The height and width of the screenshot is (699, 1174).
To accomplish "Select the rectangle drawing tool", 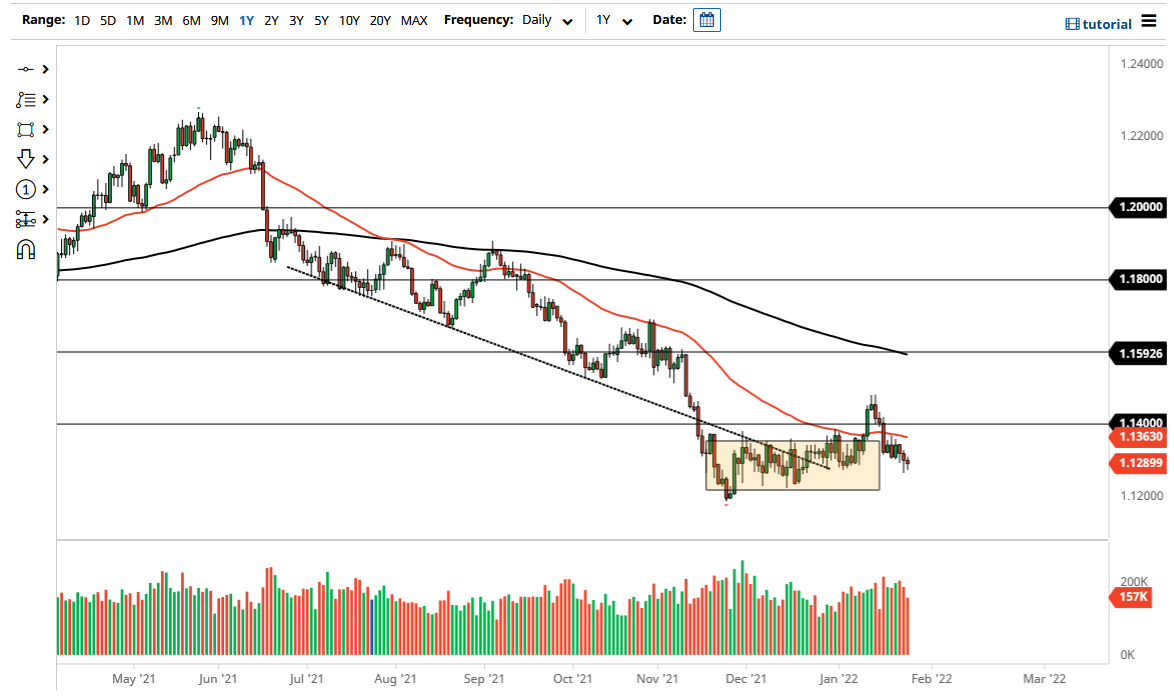I will 25,128.
